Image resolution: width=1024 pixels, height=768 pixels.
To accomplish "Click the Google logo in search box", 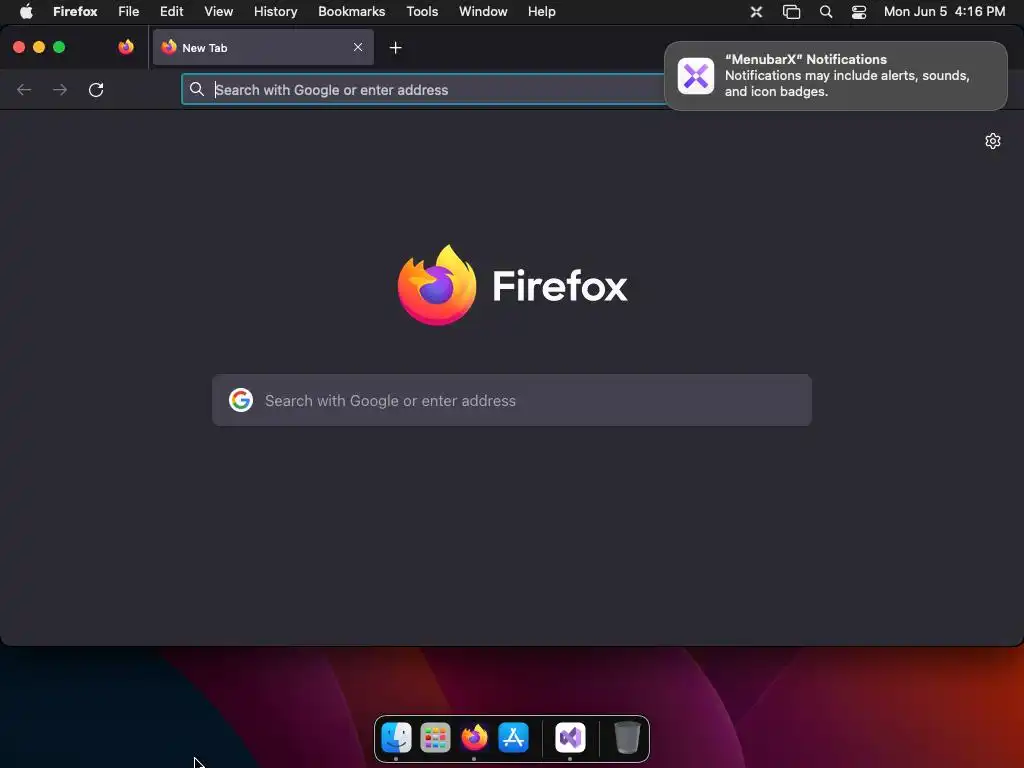I will tap(241, 400).
